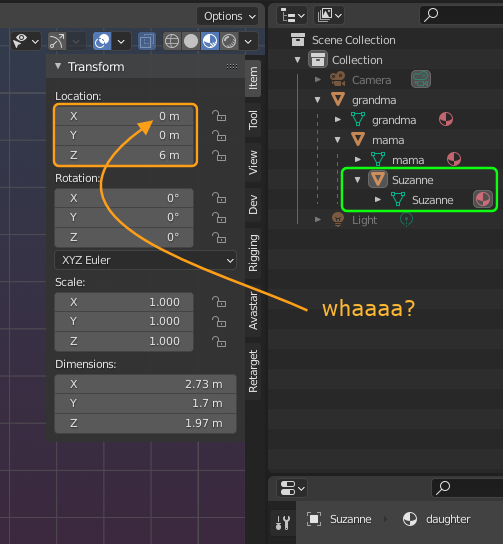
Task: Switch to the Rigging sidebar tab
Action: [253, 253]
